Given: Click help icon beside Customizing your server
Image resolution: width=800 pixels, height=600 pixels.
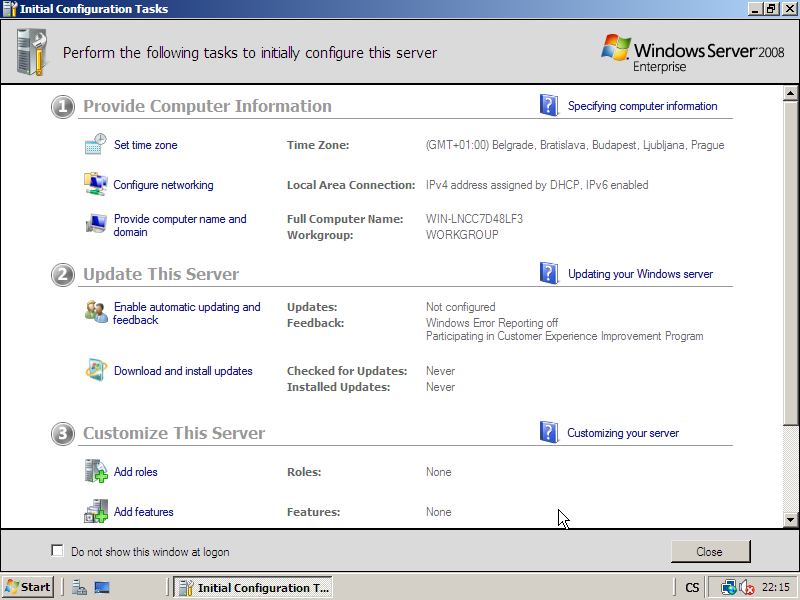Looking at the screenshot, I should click(549, 432).
